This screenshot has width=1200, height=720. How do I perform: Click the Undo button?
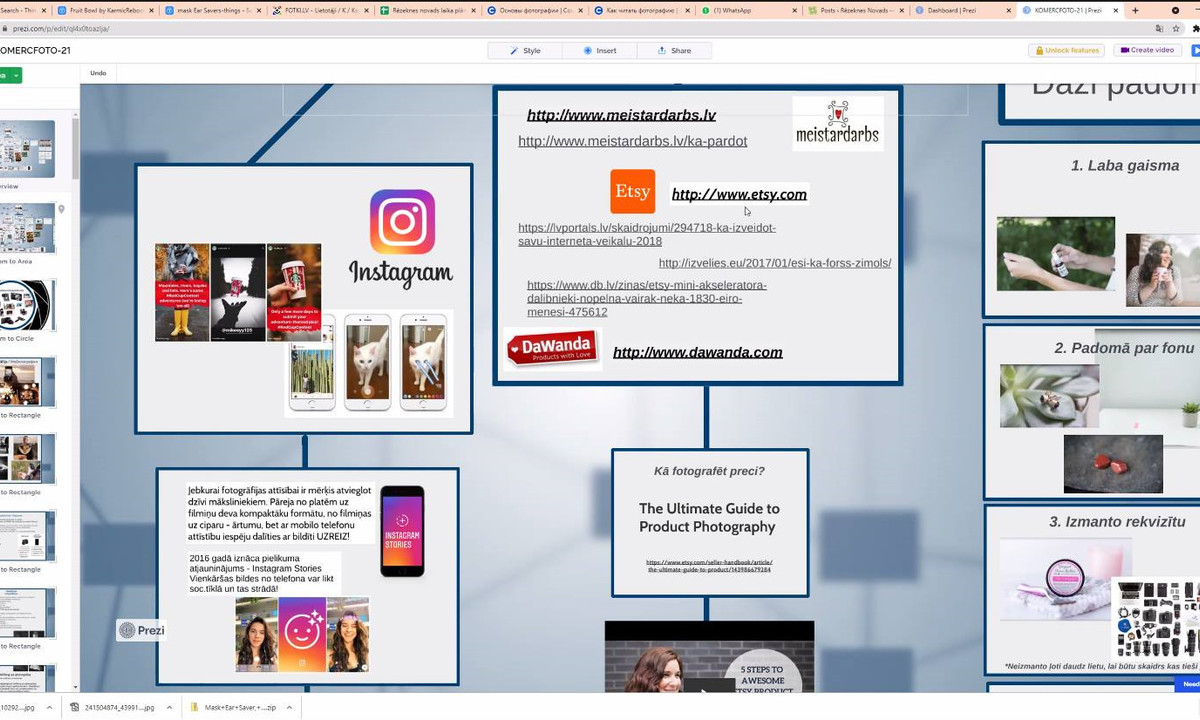click(98, 73)
